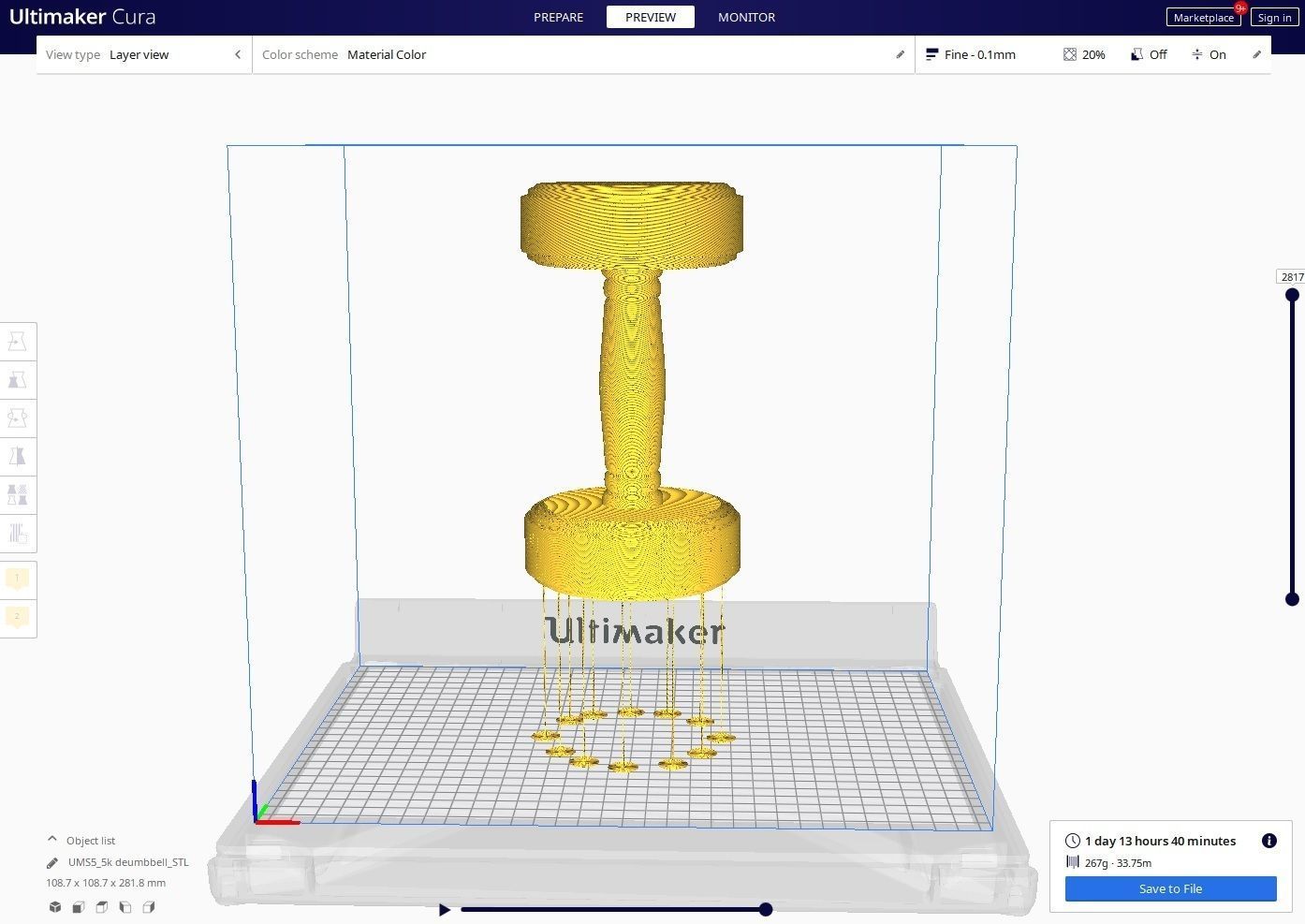Click the adhesion icon showing On
The image size is (1305, 924).
click(1197, 54)
